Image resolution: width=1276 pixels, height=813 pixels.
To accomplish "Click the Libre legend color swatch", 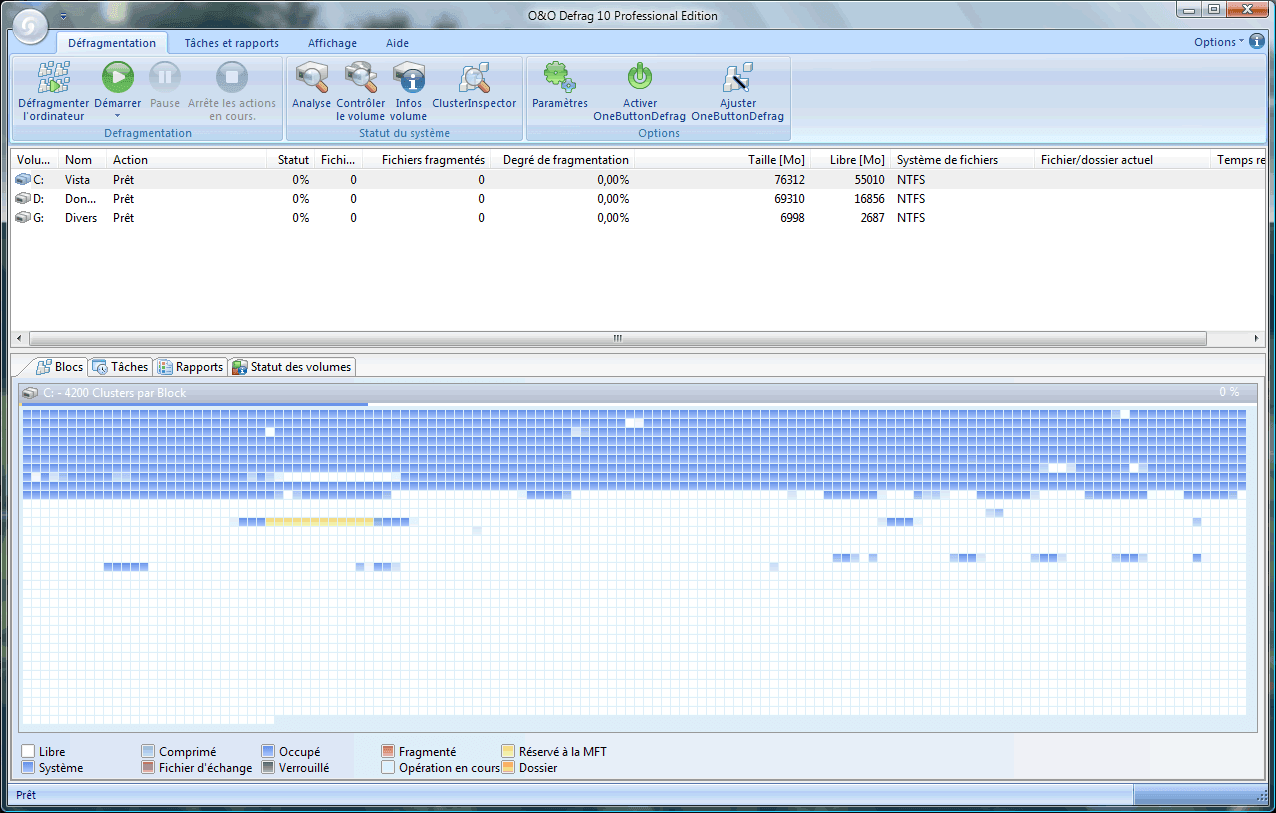I will pos(28,751).
